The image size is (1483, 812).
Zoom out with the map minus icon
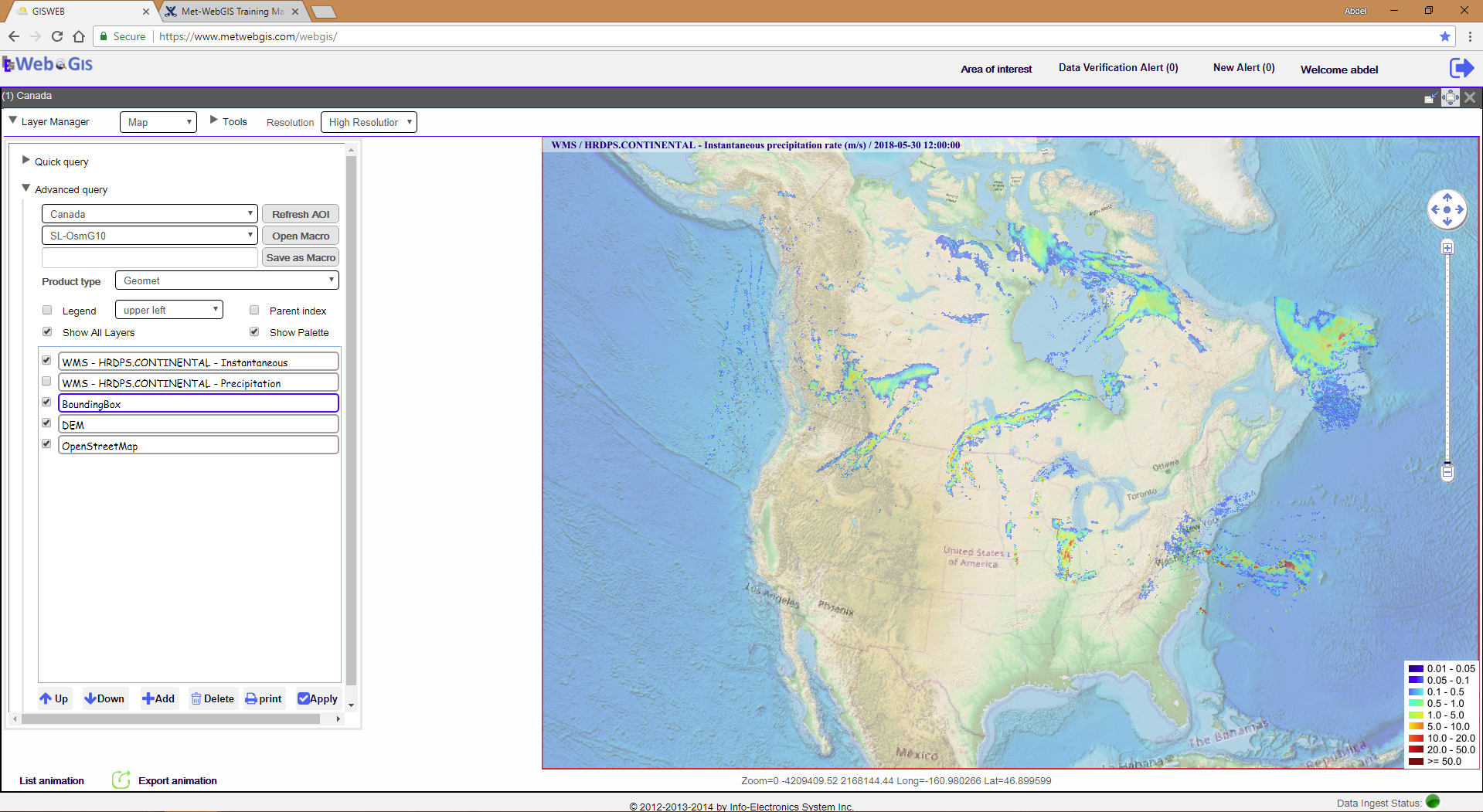pos(1447,472)
